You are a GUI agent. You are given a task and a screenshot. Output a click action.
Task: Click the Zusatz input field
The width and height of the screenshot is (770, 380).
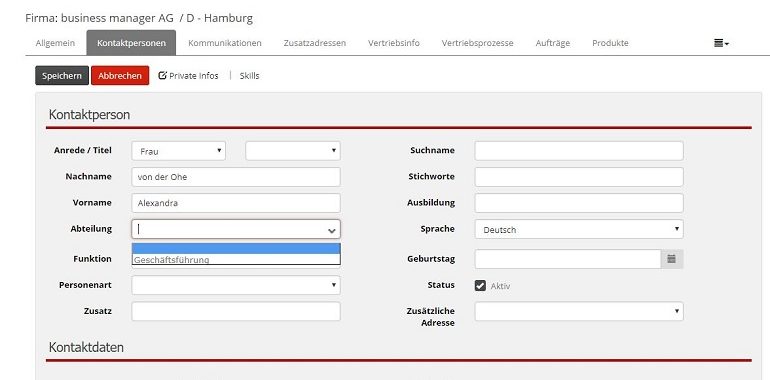pyautogui.click(x=236, y=311)
